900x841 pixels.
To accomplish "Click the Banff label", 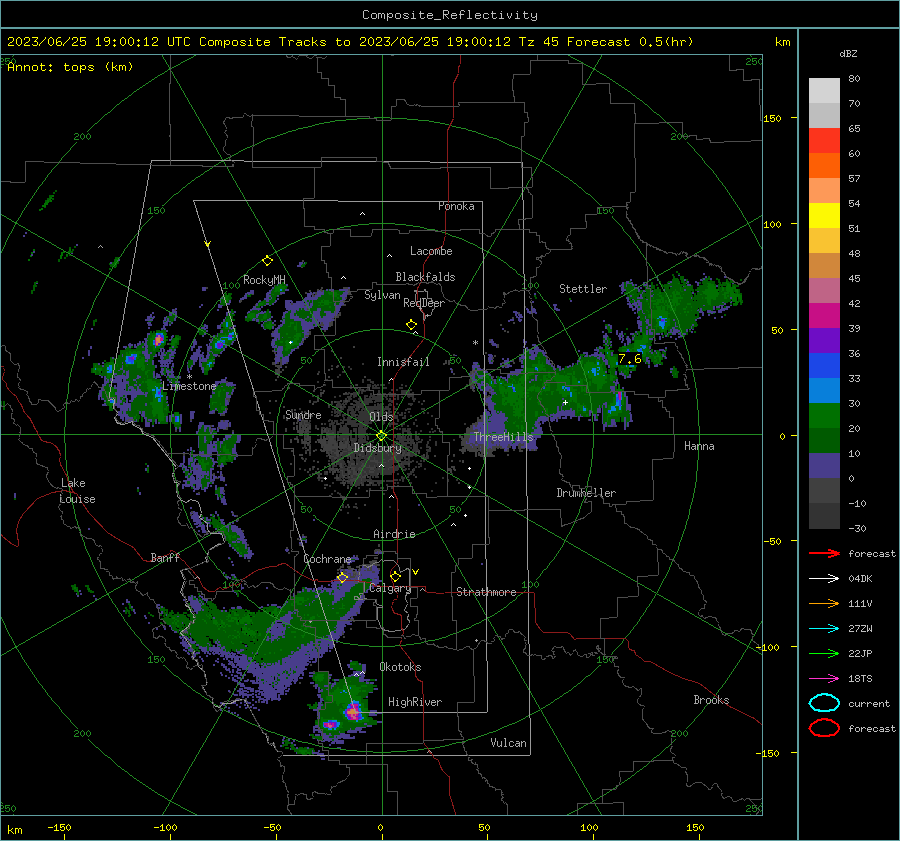I will [x=165, y=557].
